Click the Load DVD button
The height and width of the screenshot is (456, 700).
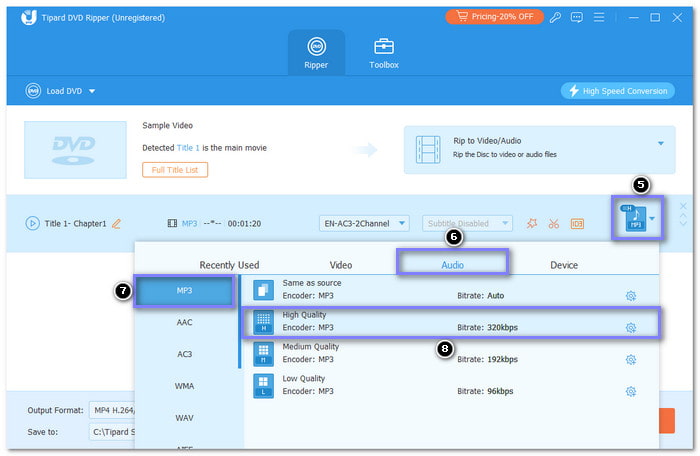64,91
